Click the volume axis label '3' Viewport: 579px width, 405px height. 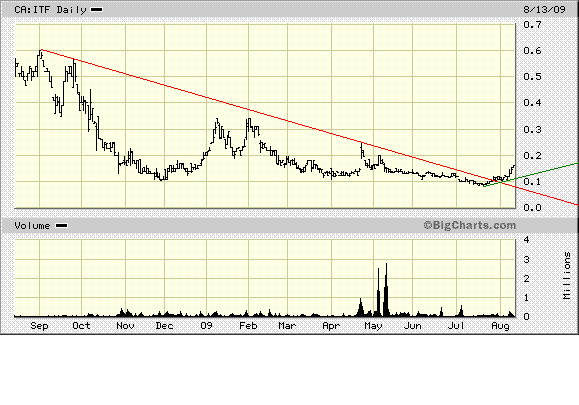[x=527, y=260]
